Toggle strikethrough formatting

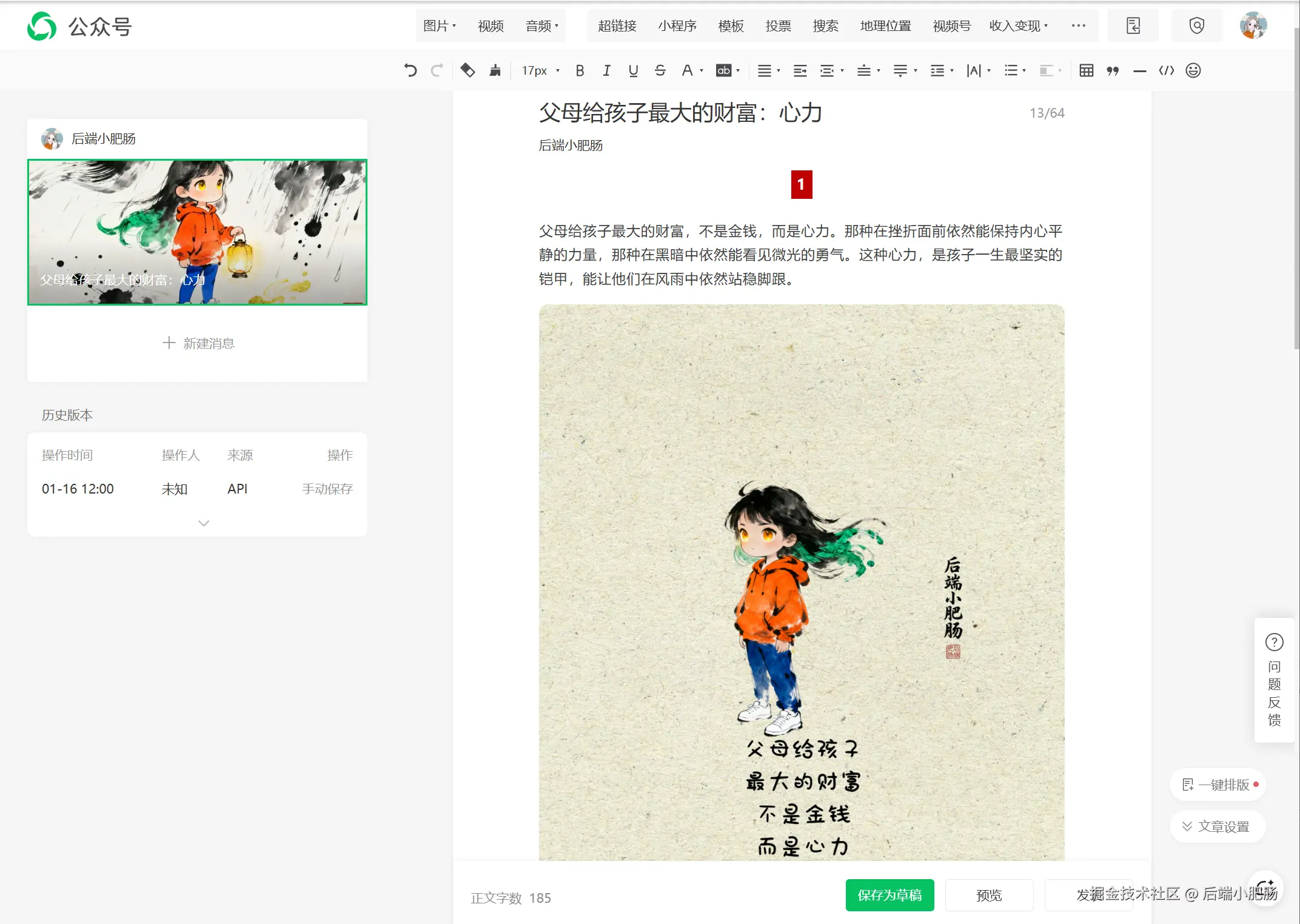tap(660, 70)
